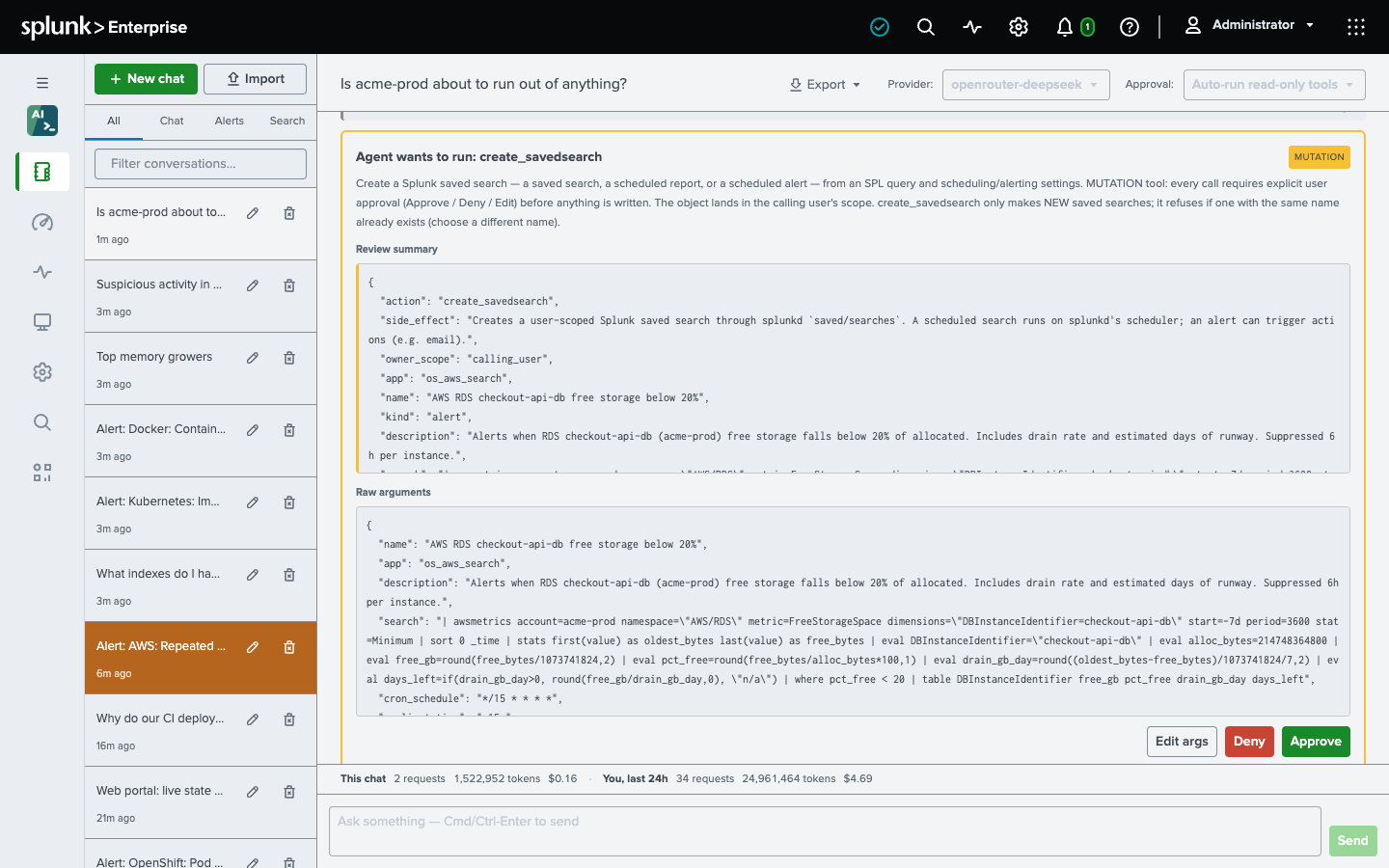The width and height of the screenshot is (1389, 868).
Task: Deny the create_savedsearch request
Action: [x=1249, y=742]
